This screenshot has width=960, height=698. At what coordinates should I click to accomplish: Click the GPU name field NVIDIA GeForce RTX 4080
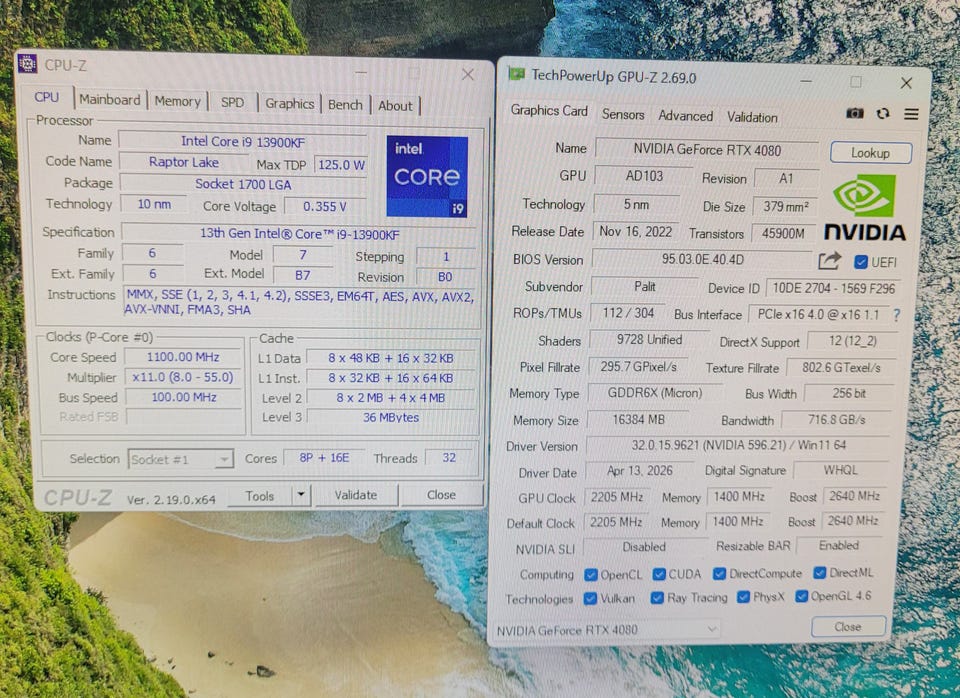(707, 150)
